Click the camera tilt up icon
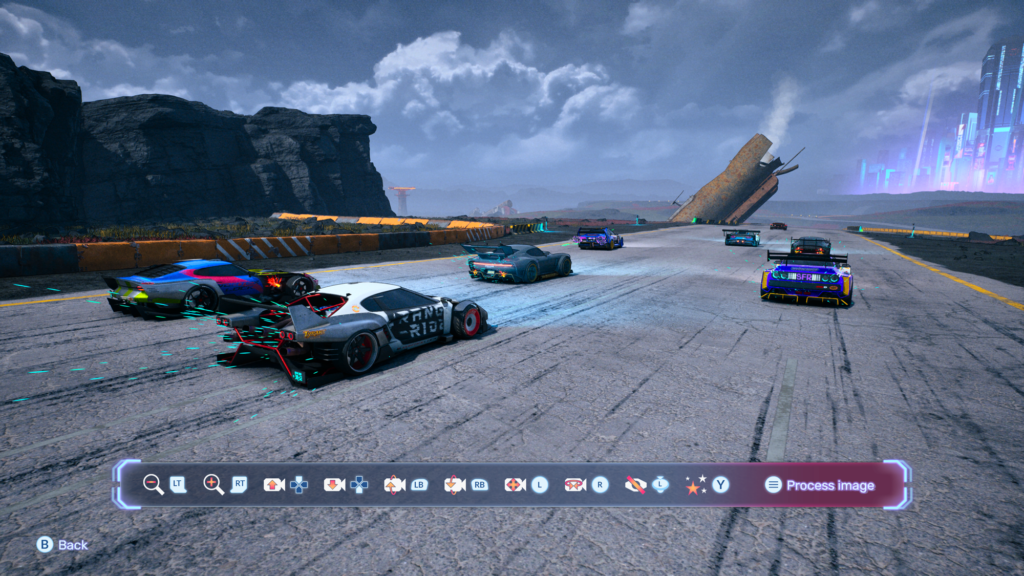Screen dimensions: 1024x576 pos(394,485)
